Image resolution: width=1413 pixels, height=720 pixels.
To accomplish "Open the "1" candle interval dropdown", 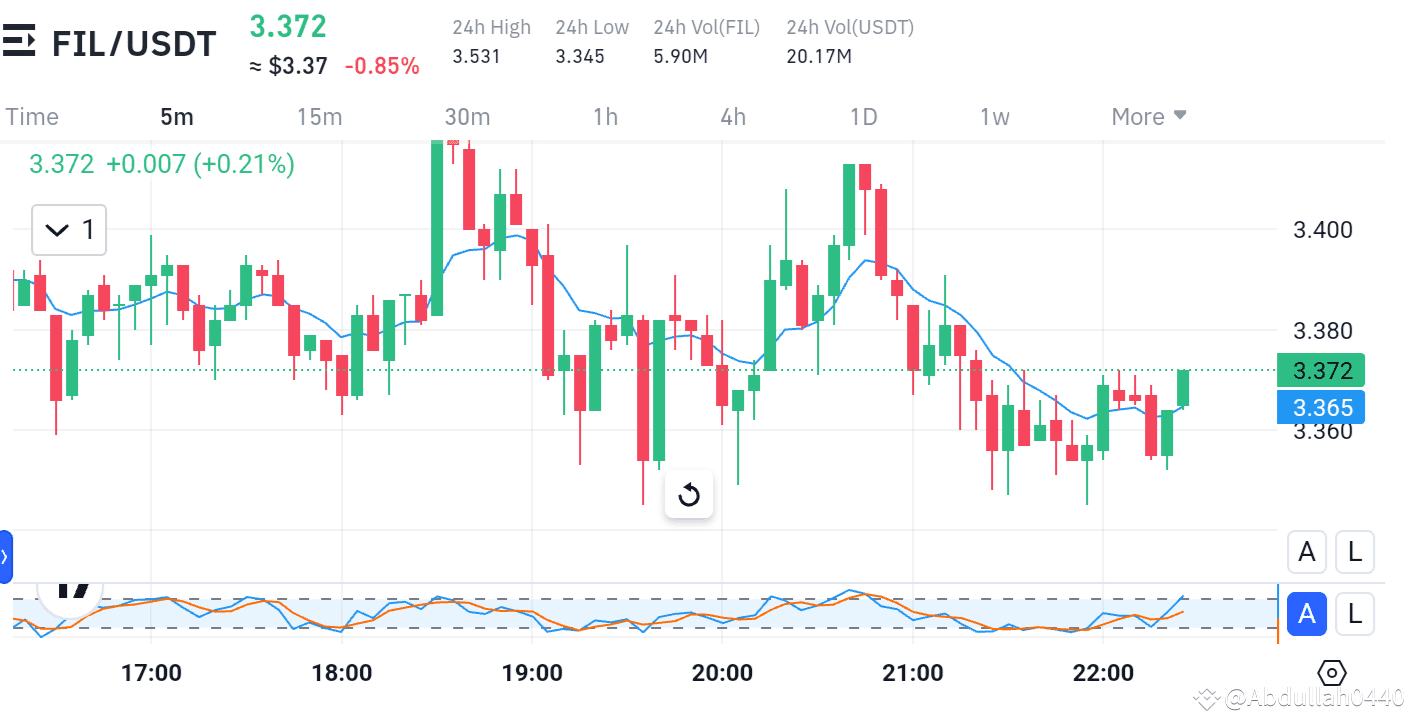I will 68,230.
